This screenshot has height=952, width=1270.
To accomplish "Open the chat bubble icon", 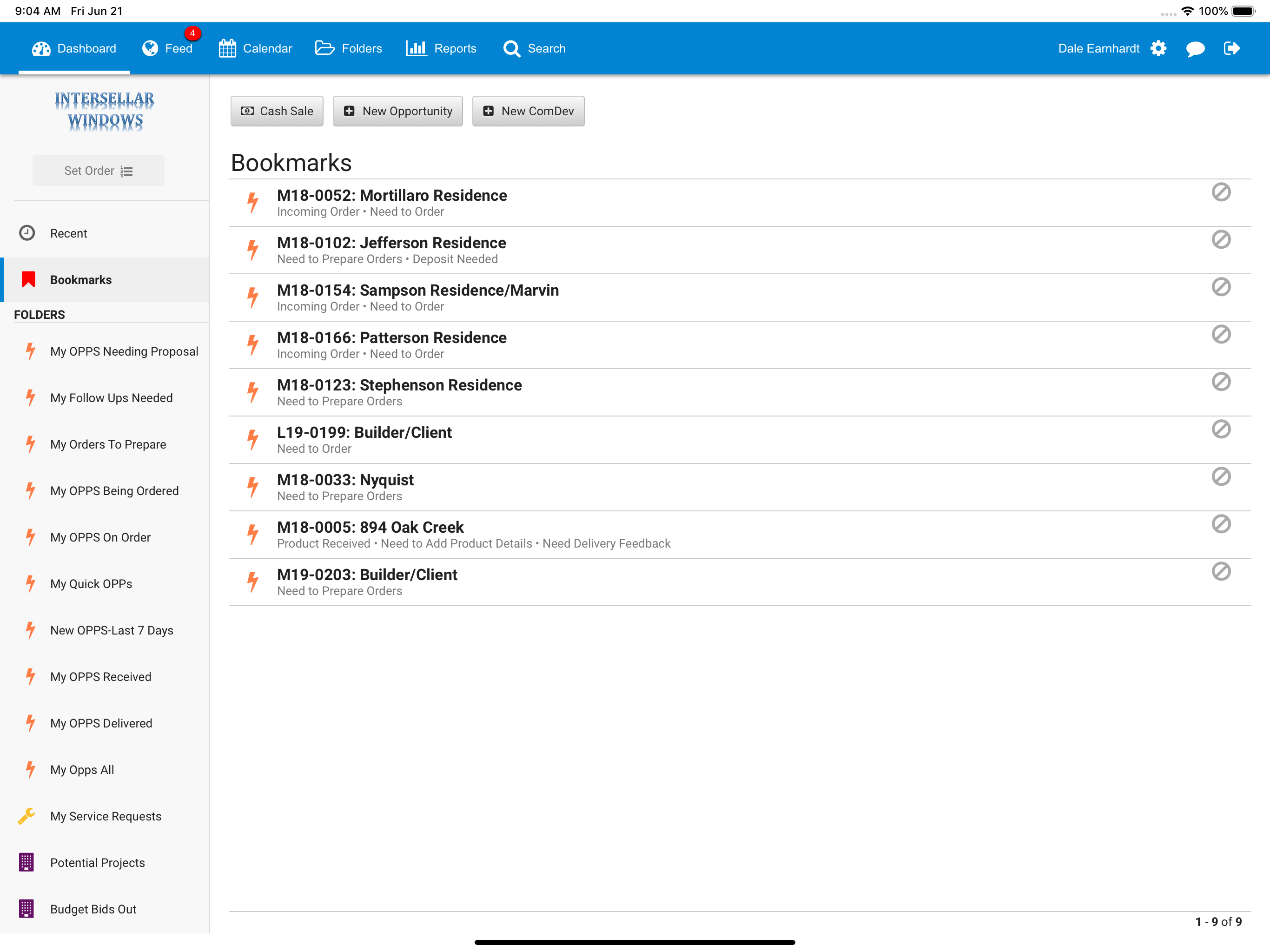I will click(1195, 49).
